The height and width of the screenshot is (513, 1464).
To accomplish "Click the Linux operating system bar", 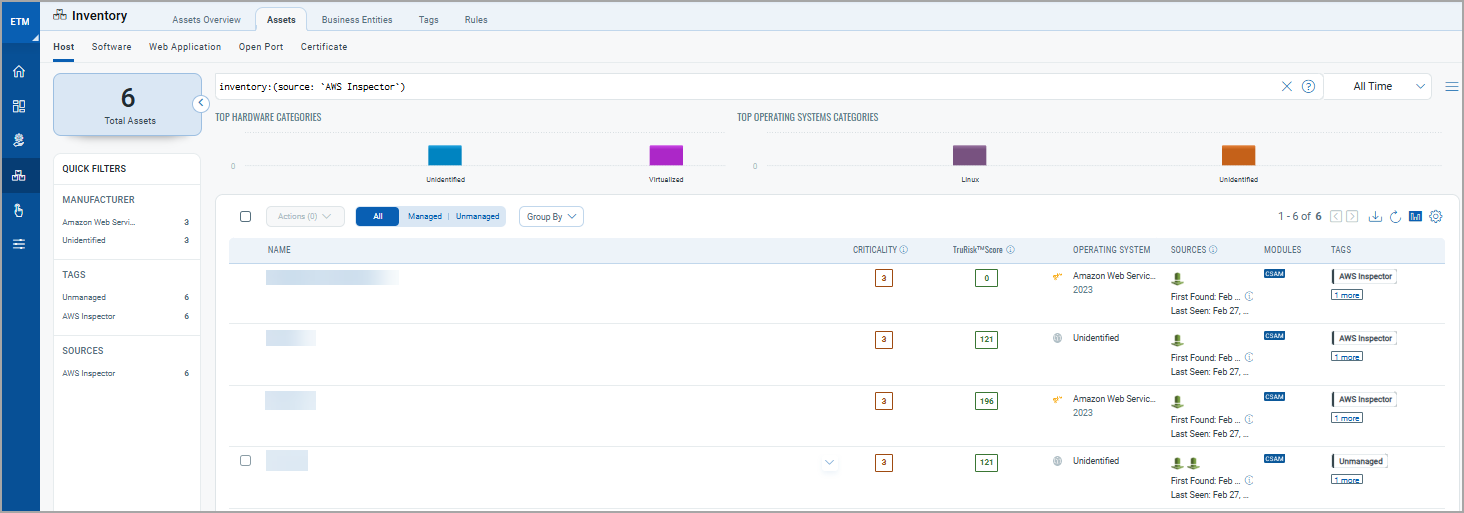I will [970, 155].
